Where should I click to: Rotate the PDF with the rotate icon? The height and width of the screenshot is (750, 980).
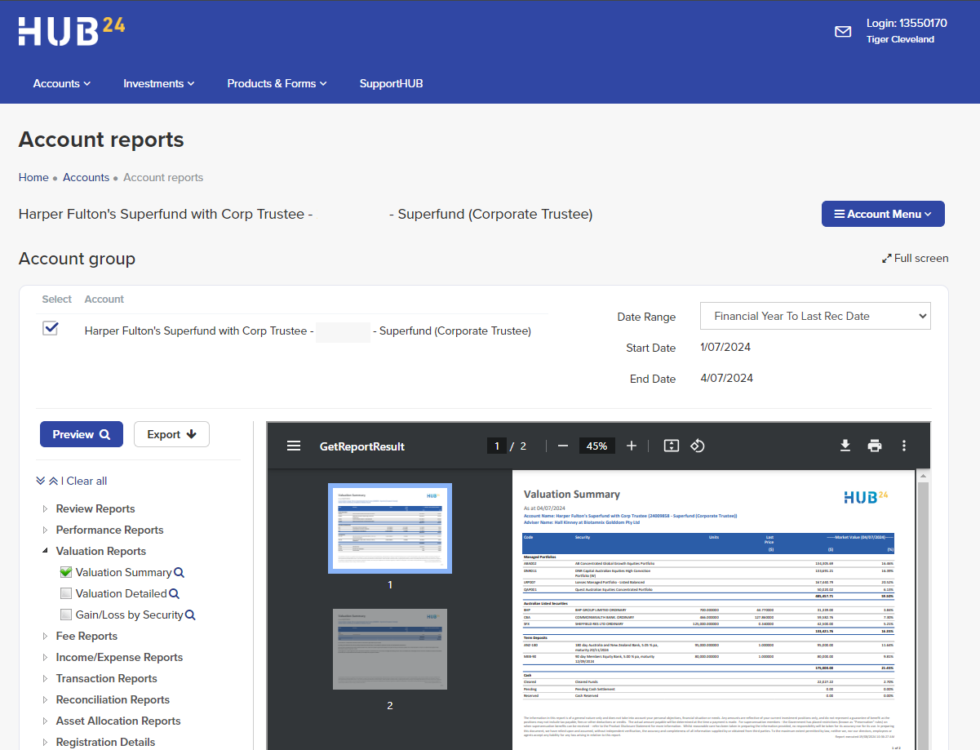tap(699, 446)
